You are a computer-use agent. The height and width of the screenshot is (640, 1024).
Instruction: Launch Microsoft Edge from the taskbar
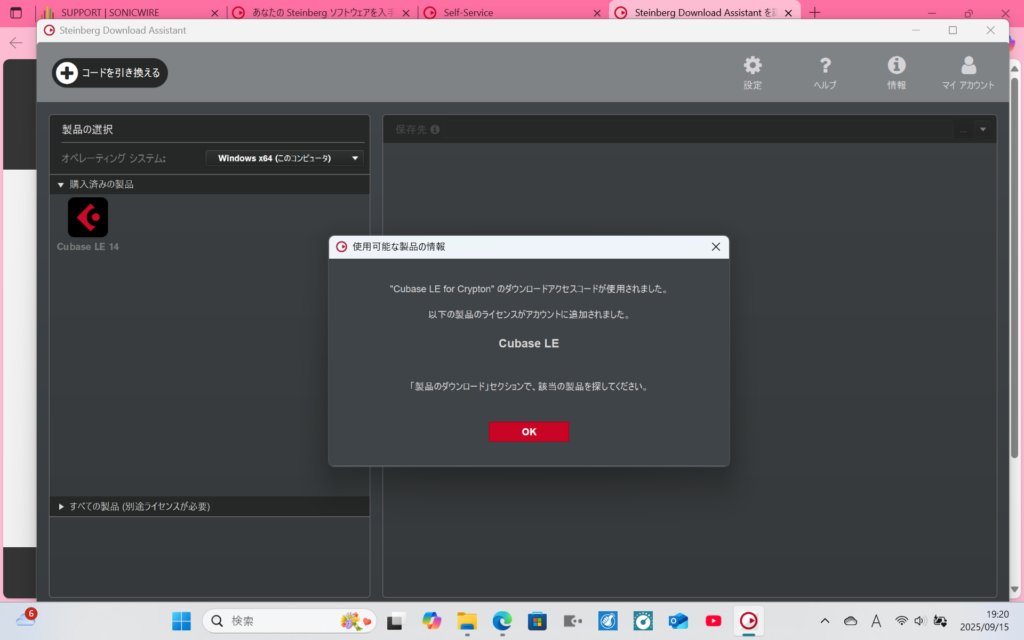click(x=502, y=621)
